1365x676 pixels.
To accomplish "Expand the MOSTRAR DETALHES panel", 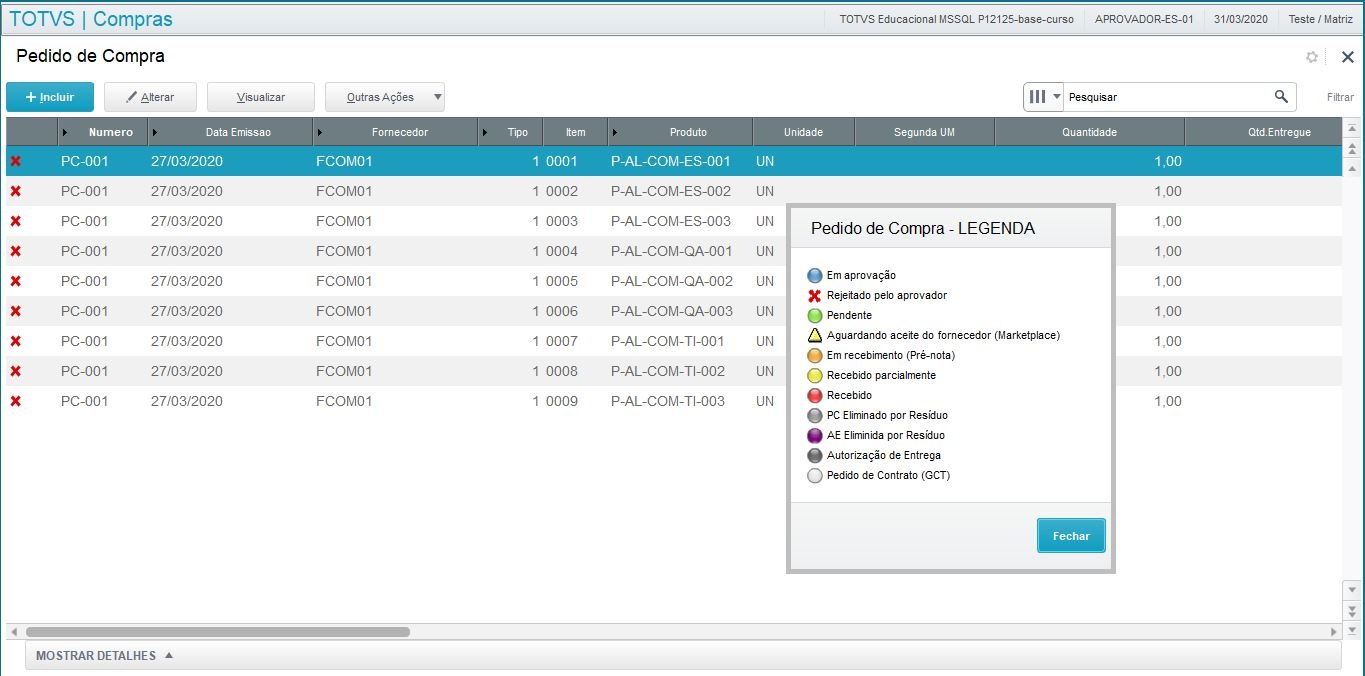I will click(104, 656).
